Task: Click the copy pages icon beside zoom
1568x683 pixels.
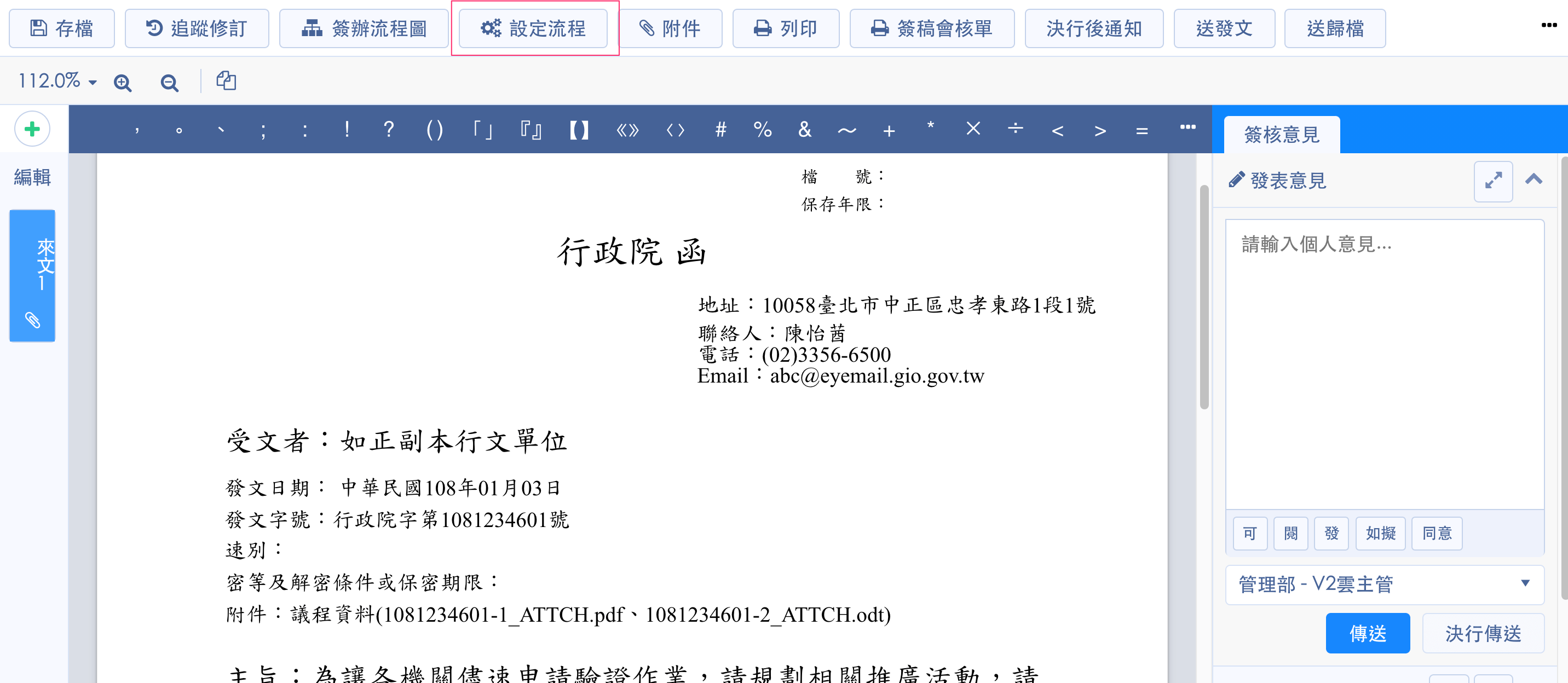Action: tap(227, 80)
